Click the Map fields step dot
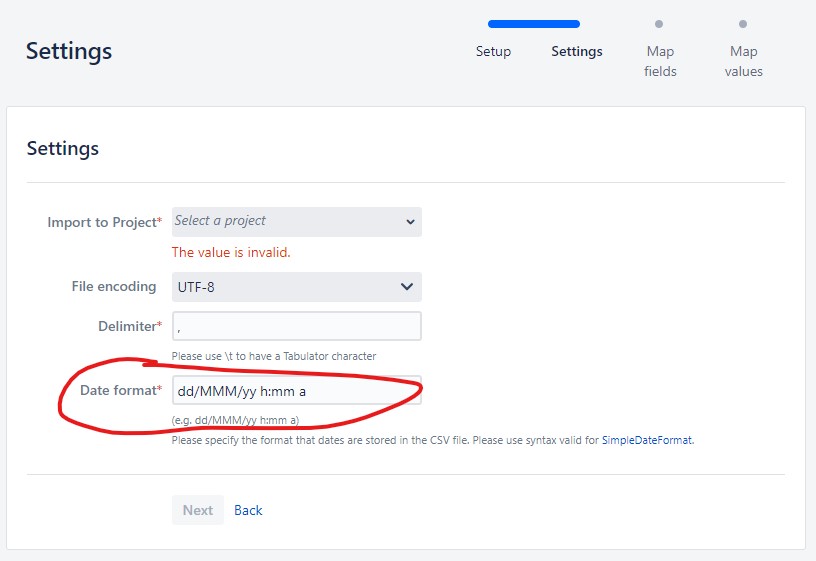The height and width of the screenshot is (561, 816). click(659, 24)
